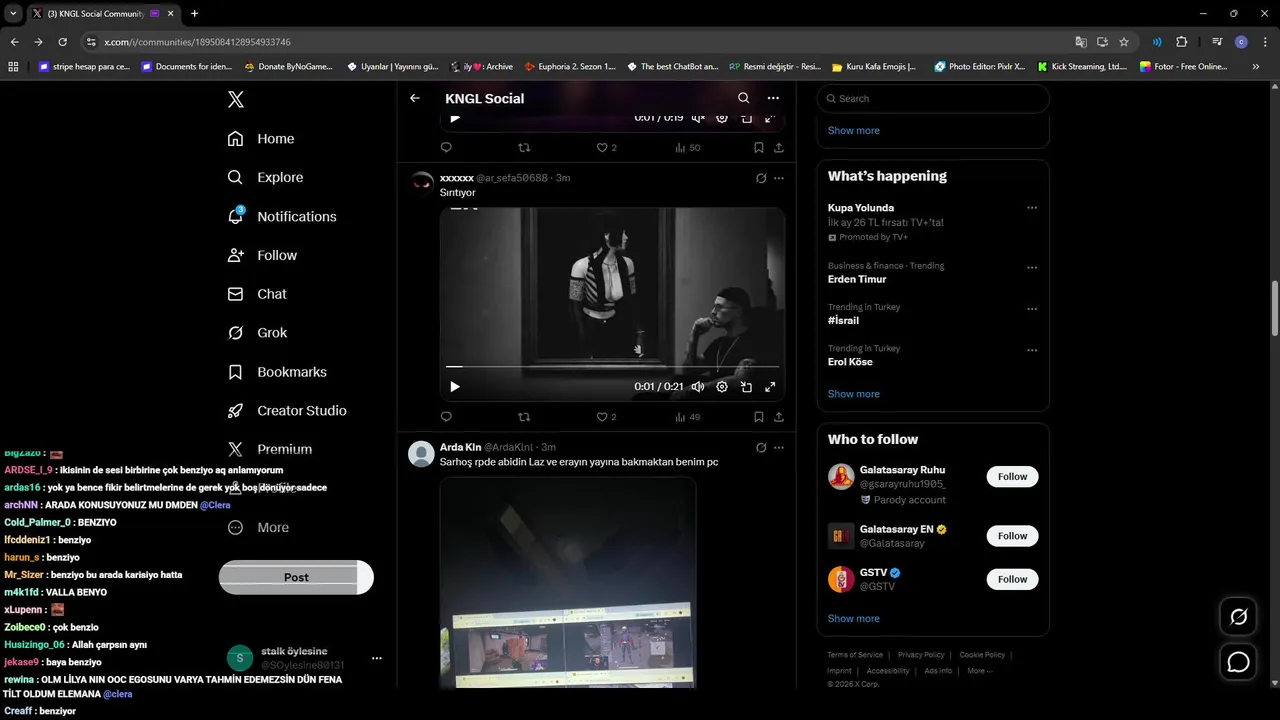
Task: Open floating Grok button
Action: 1239,617
